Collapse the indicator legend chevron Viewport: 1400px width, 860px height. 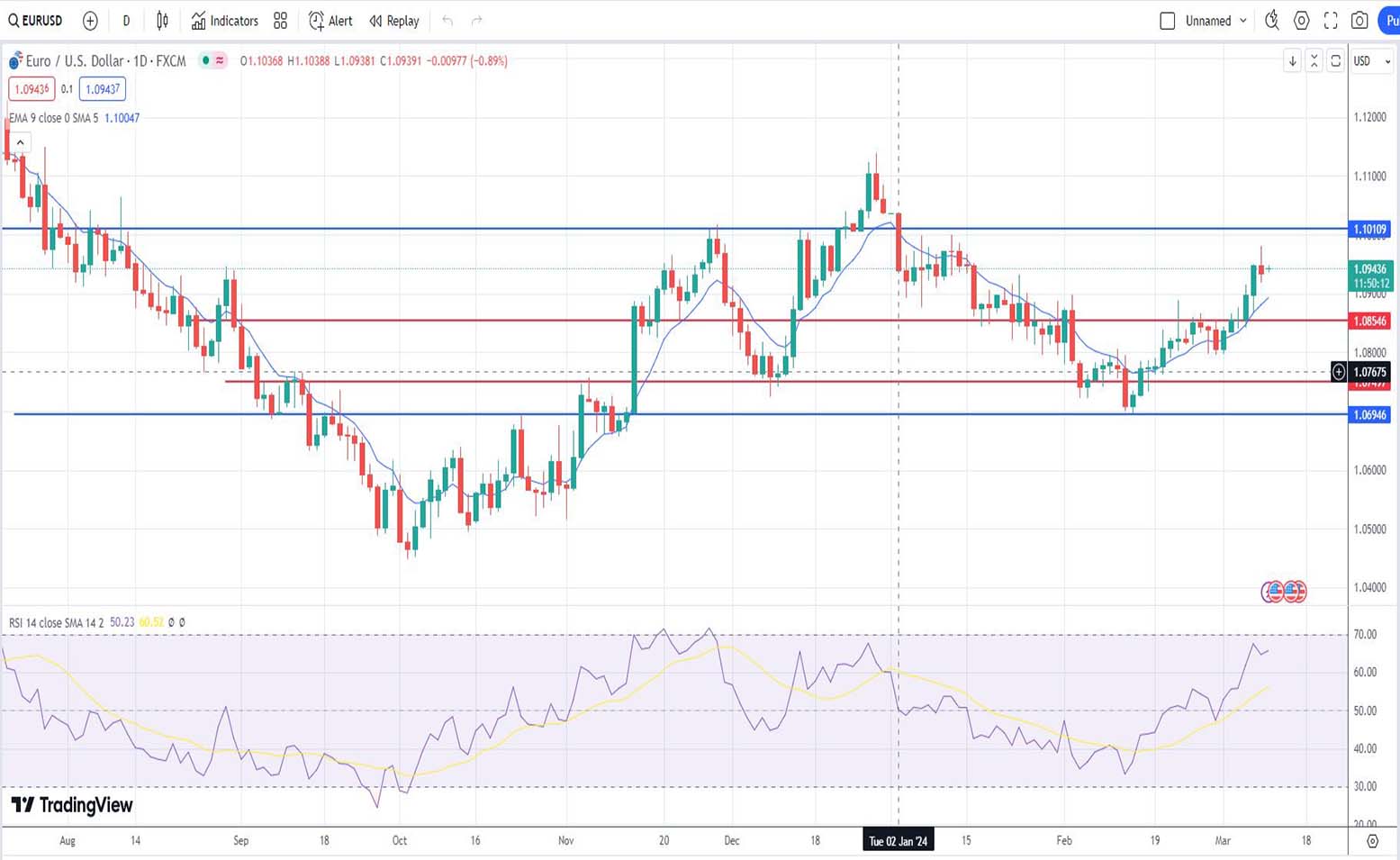tap(20, 142)
